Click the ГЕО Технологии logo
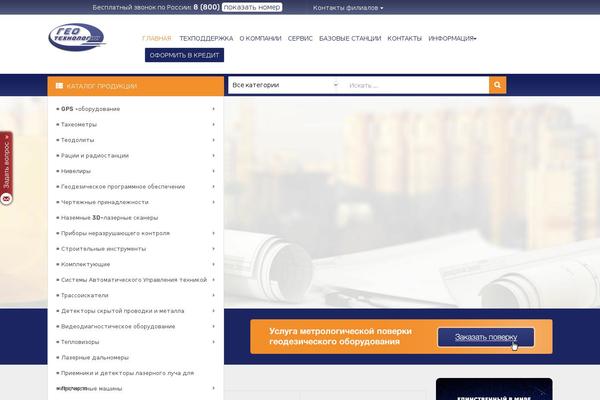The width and height of the screenshot is (600, 400). click(77, 37)
